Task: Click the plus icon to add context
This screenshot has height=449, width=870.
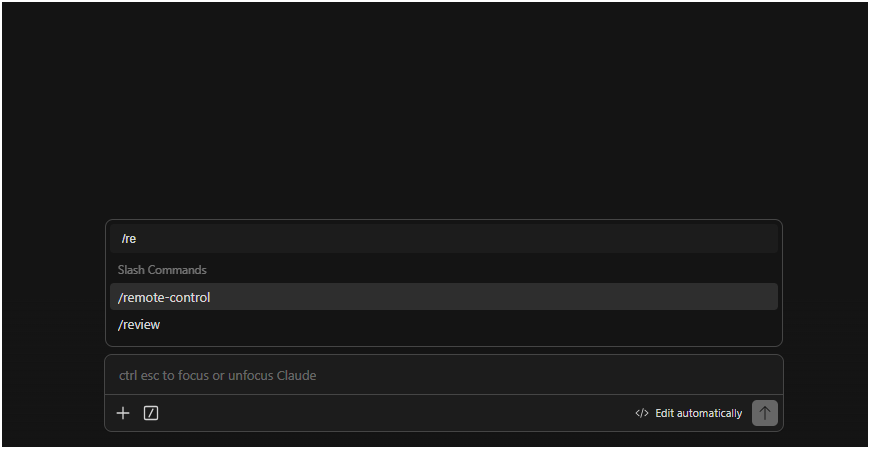Action: (123, 413)
